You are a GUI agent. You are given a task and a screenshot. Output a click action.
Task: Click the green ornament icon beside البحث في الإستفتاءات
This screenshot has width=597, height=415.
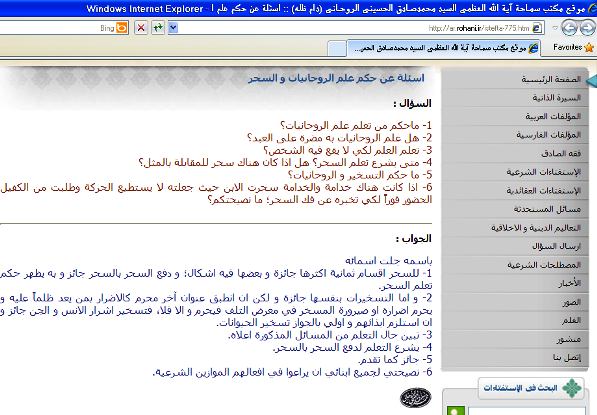click(x=572, y=388)
